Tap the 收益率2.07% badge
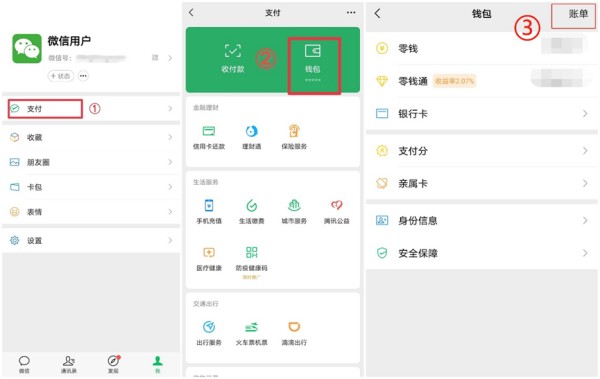Viewport: 600px width, 379px height. [x=454, y=81]
